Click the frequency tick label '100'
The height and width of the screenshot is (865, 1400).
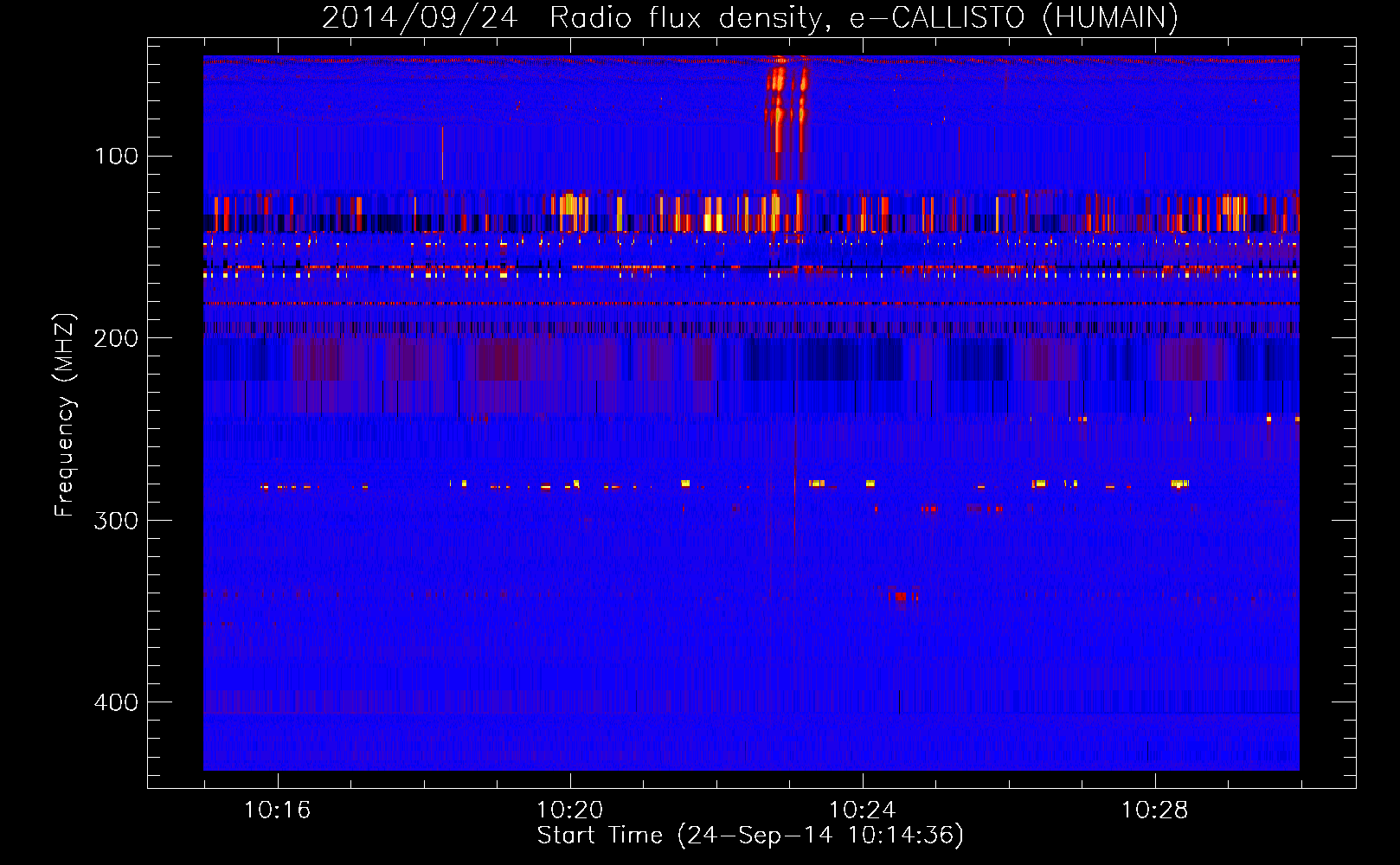(x=117, y=156)
